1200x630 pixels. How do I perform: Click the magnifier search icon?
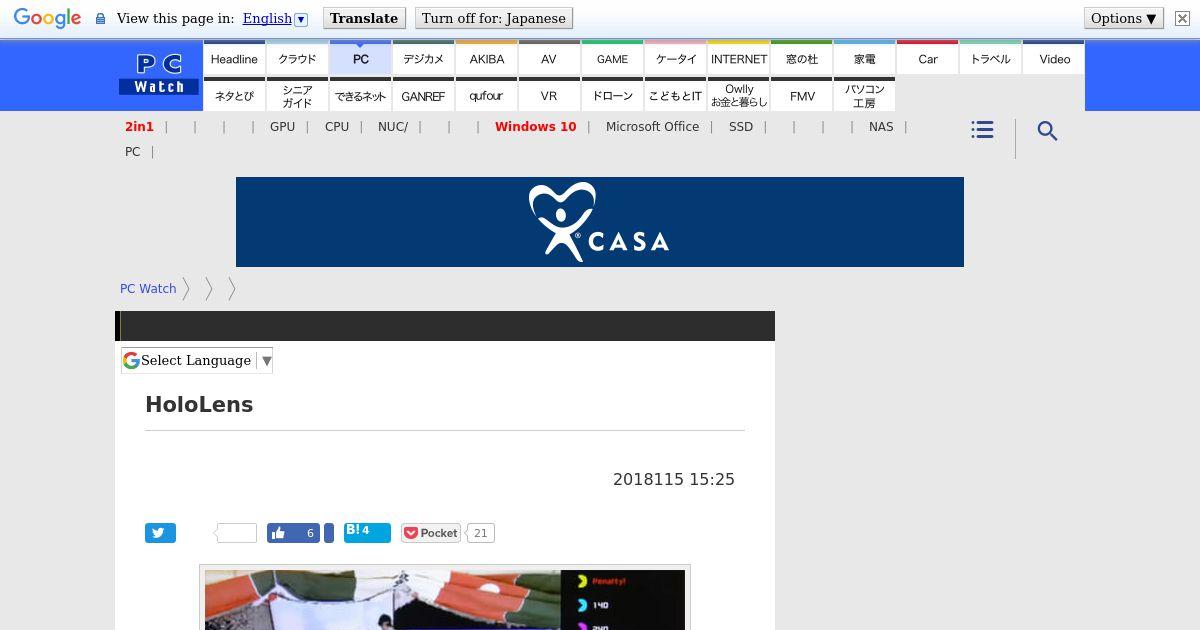point(1047,131)
